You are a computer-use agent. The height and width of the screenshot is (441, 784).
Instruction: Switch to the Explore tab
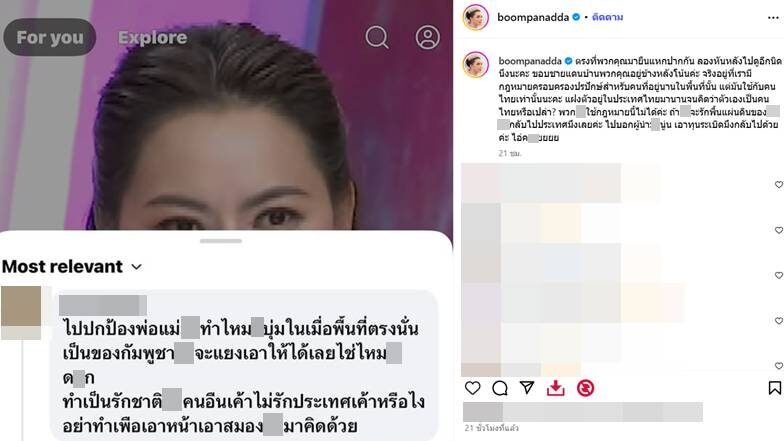click(x=152, y=38)
